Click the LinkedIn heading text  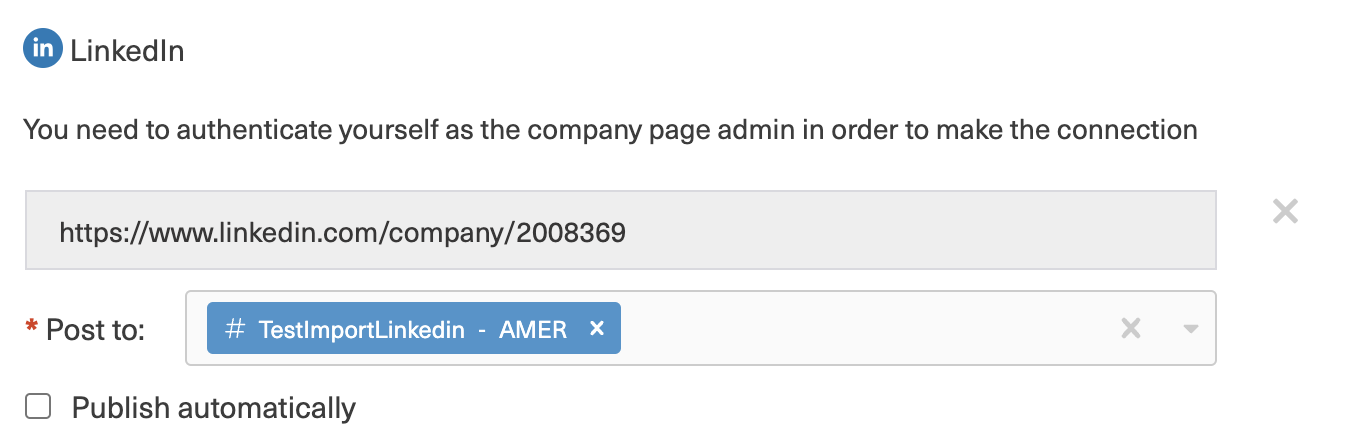[x=127, y=51]
